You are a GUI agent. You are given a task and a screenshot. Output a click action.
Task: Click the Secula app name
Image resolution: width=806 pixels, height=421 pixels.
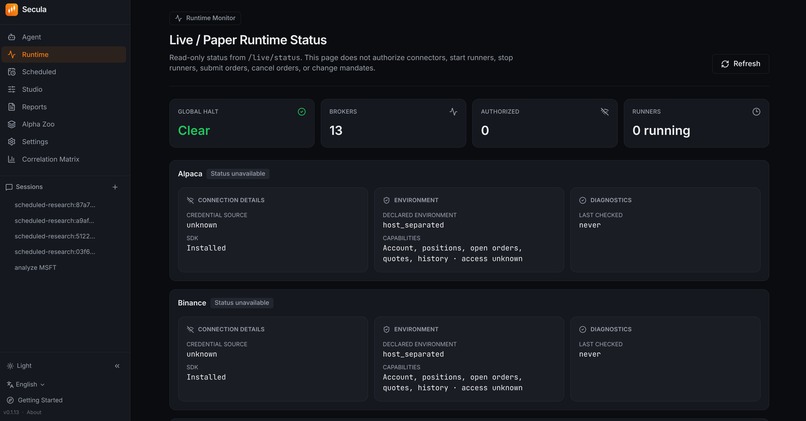coord(34,9)
